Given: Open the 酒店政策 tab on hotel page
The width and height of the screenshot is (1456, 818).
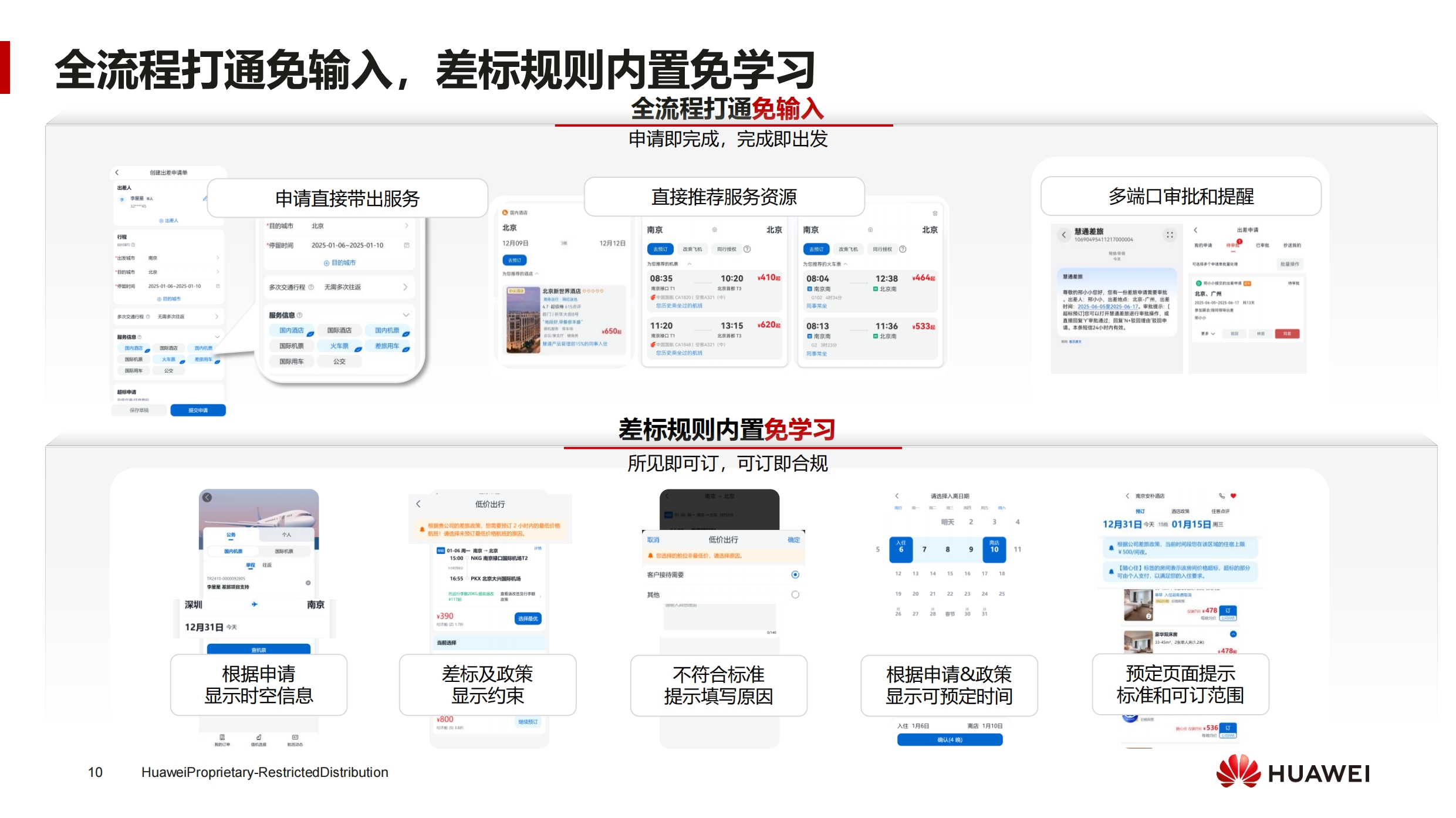Looking at the screenshot, I should pyautogui.click(x=1180, y=511).
